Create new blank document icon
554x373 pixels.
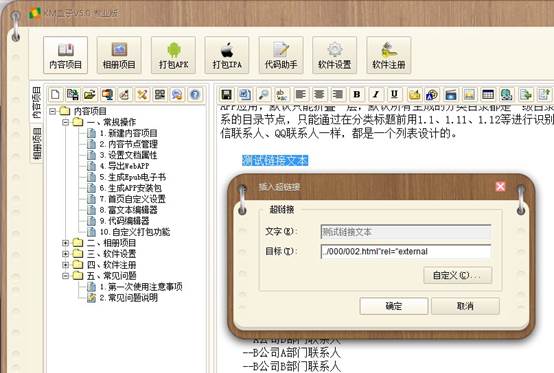(x=55, y=95)
